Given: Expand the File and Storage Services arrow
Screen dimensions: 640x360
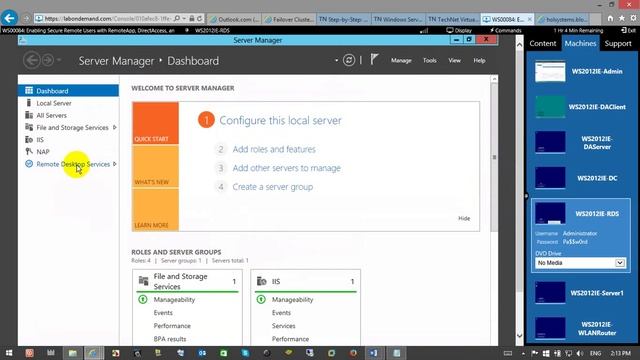Looking at the screenshot, I should (115, 127).
